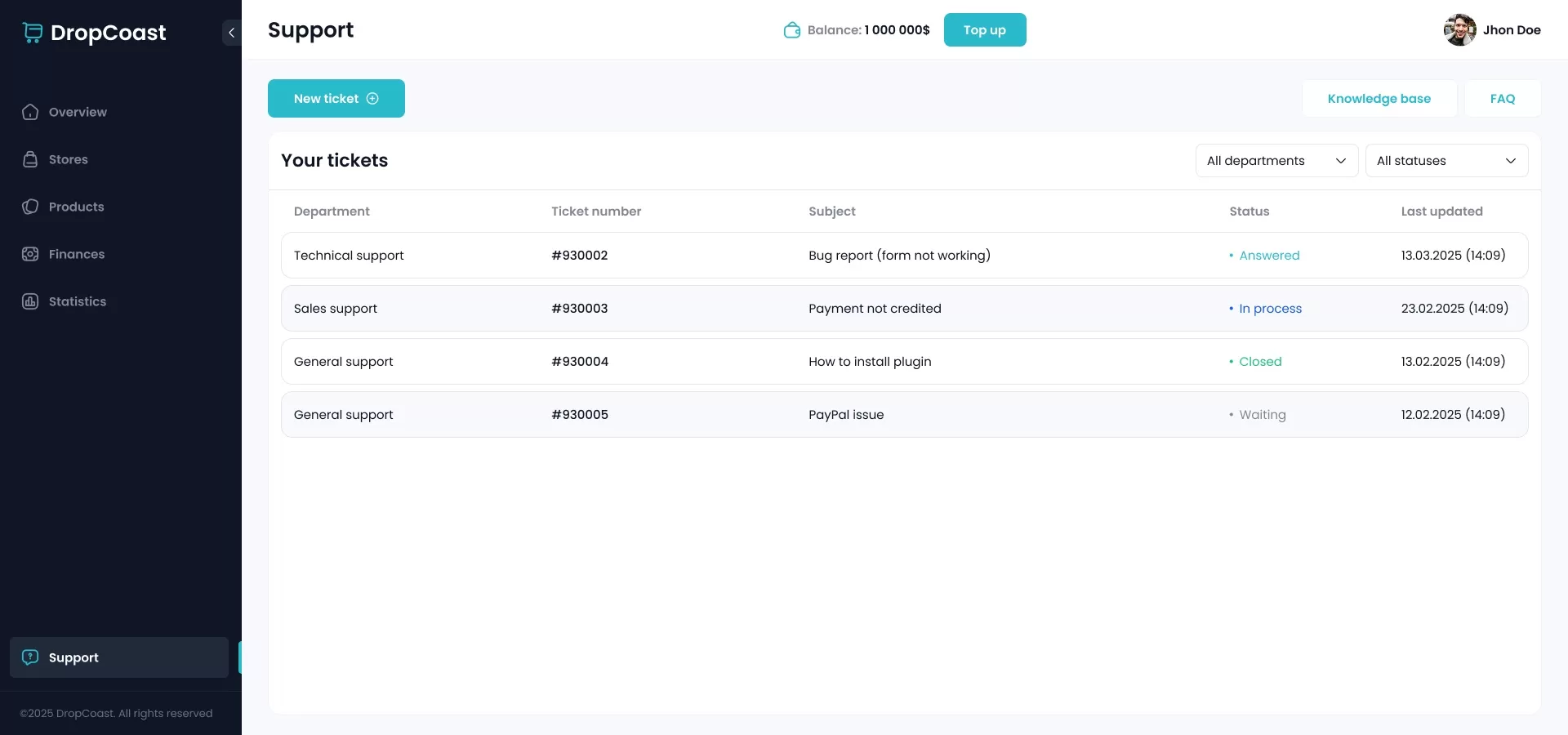Expand the All departments dropdown
Viewport: 1568px width, 735px height.
tap(1276, 161)
